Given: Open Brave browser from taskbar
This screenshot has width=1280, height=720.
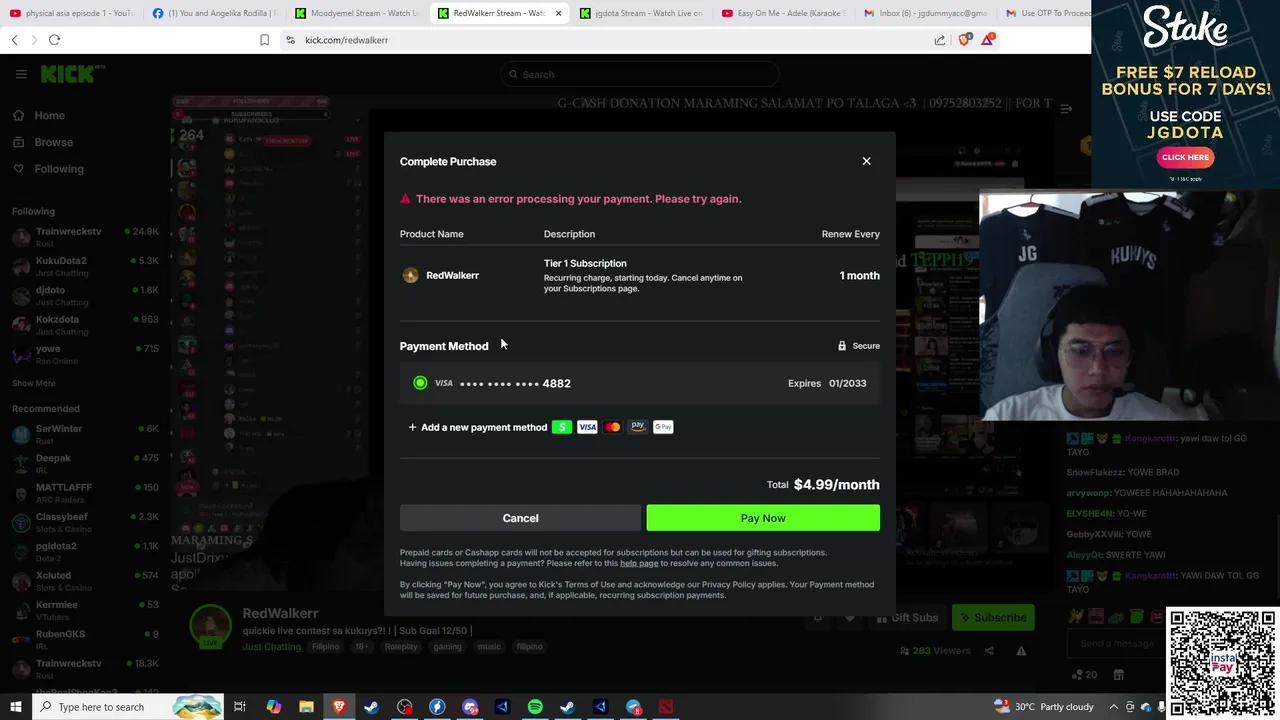Looking at the screenshot, I should tap(339, 707).
